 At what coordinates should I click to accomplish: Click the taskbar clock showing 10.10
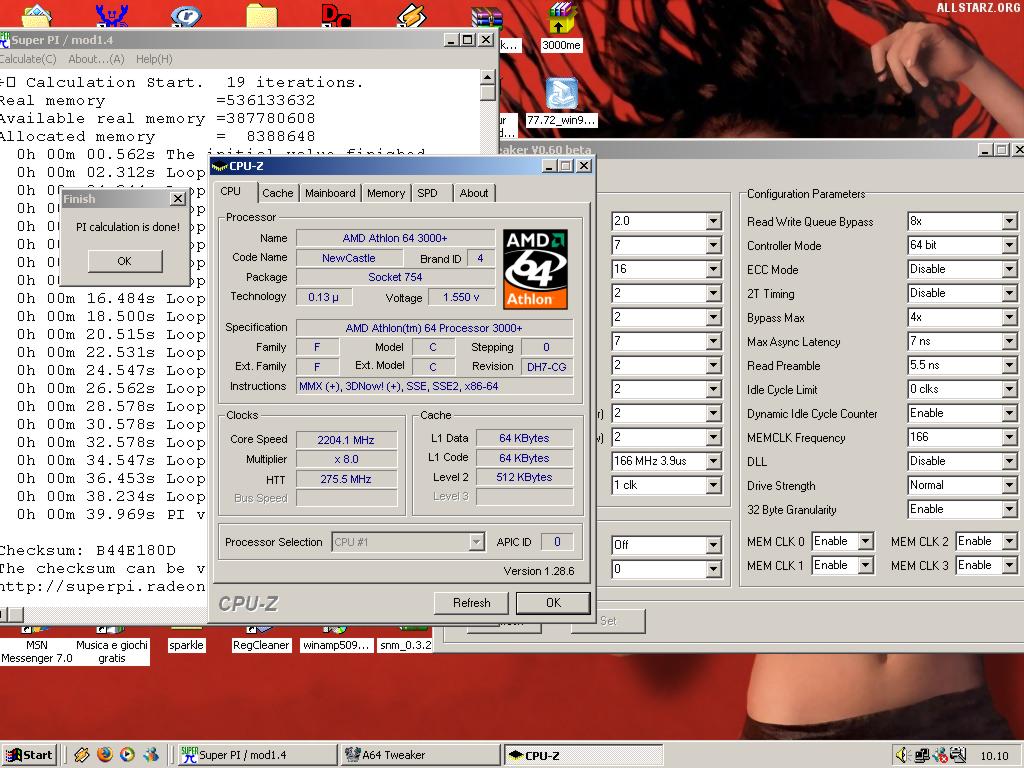click(994, 756)
